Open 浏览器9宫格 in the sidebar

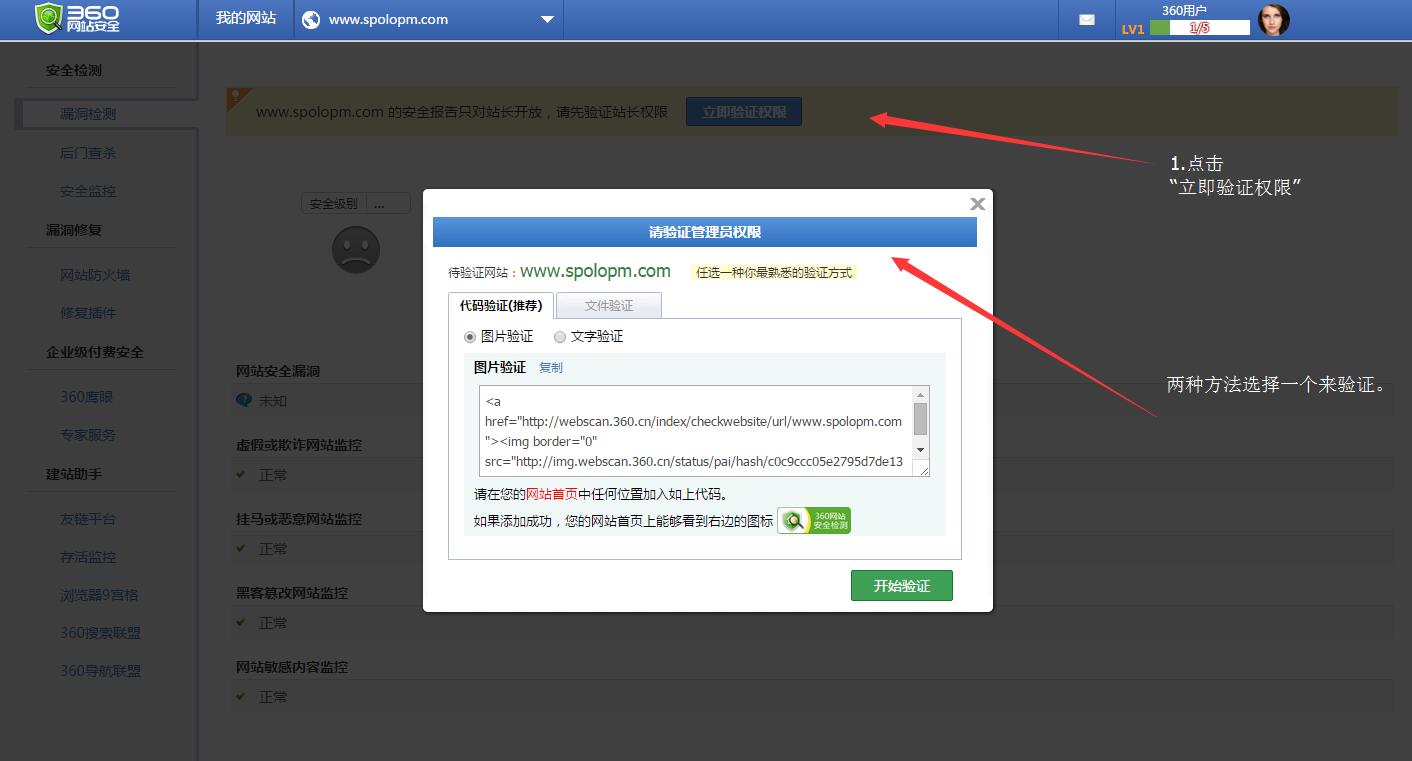pyautogui.click(x=99, y=595)
